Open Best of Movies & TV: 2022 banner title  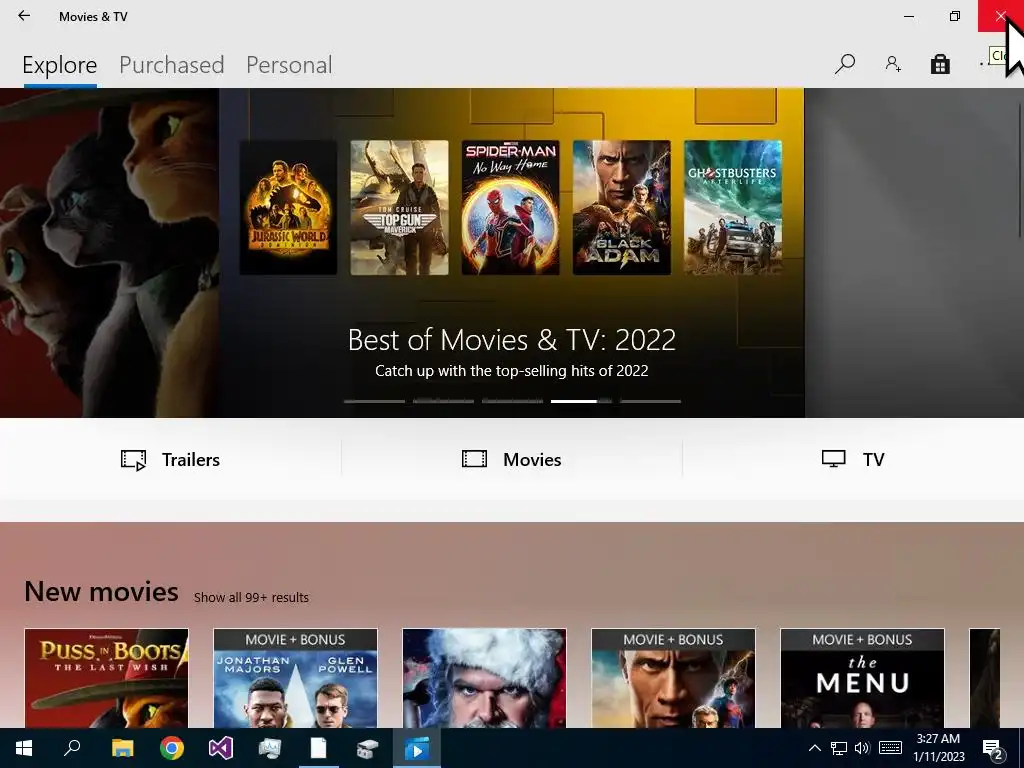click(512, 340)
